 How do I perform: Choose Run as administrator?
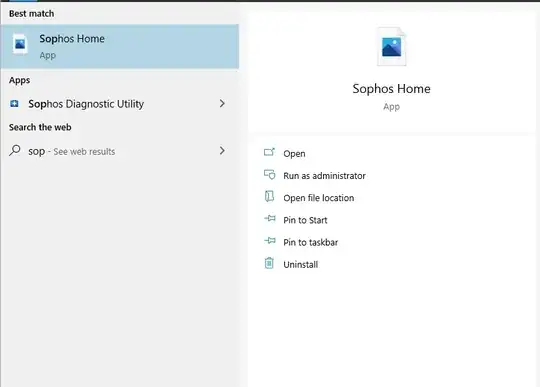[324, 176]
